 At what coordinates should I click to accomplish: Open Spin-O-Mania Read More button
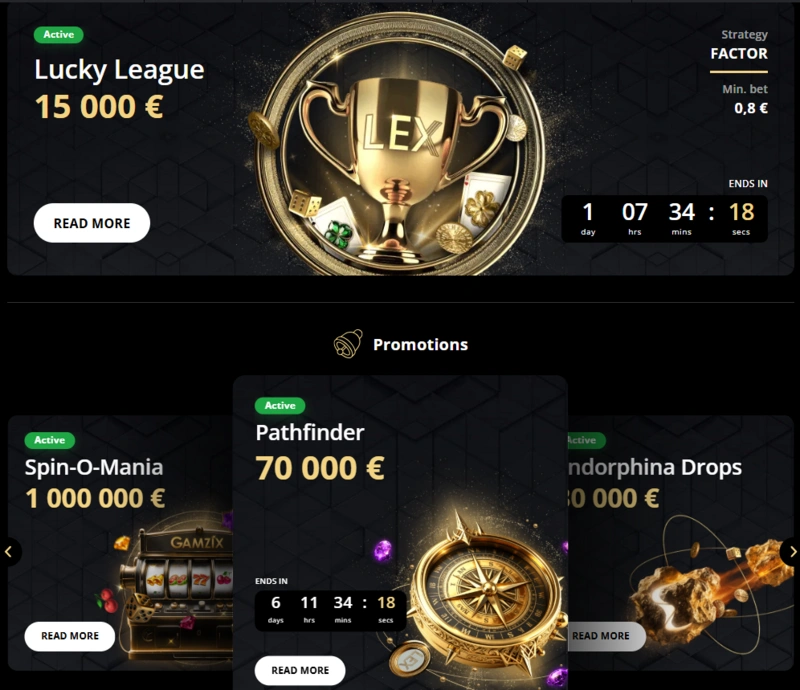coord(70,636)
